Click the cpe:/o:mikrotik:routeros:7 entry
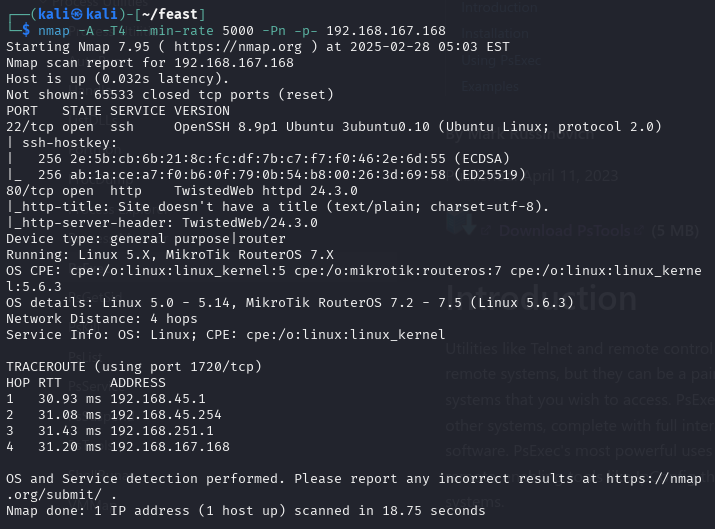Image resolution: width=715 pixels, height=529 pixels. click(x=398, y=270)
